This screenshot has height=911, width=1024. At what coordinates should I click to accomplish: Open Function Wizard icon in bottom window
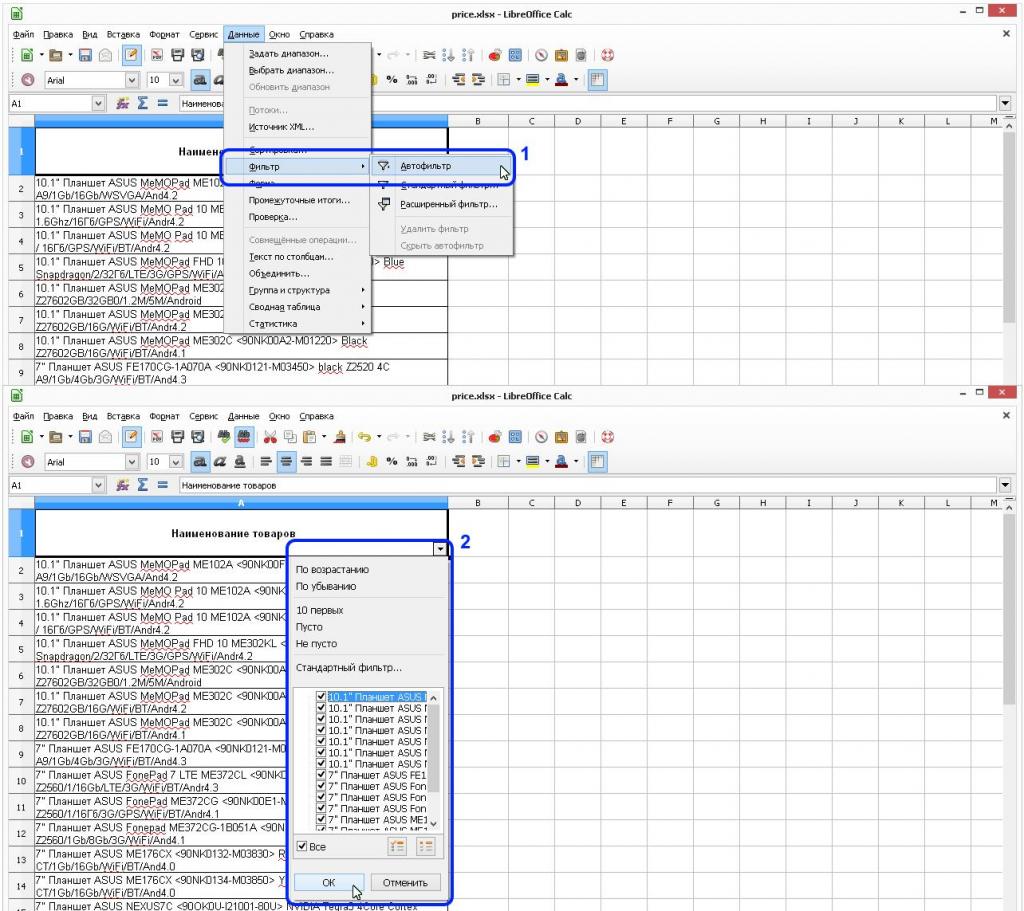122,485
